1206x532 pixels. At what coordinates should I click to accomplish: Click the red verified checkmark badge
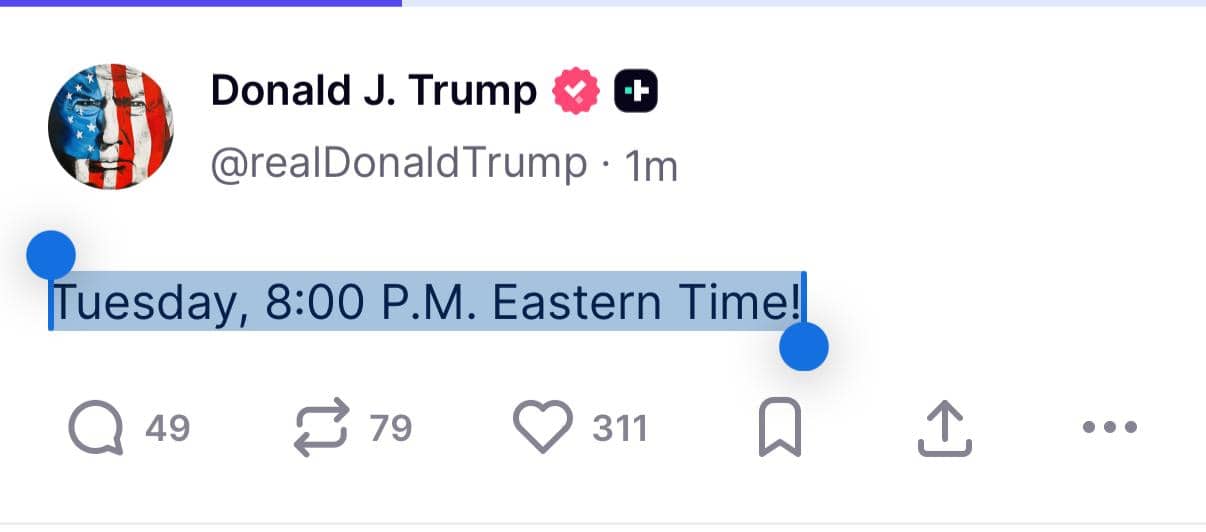575,92
